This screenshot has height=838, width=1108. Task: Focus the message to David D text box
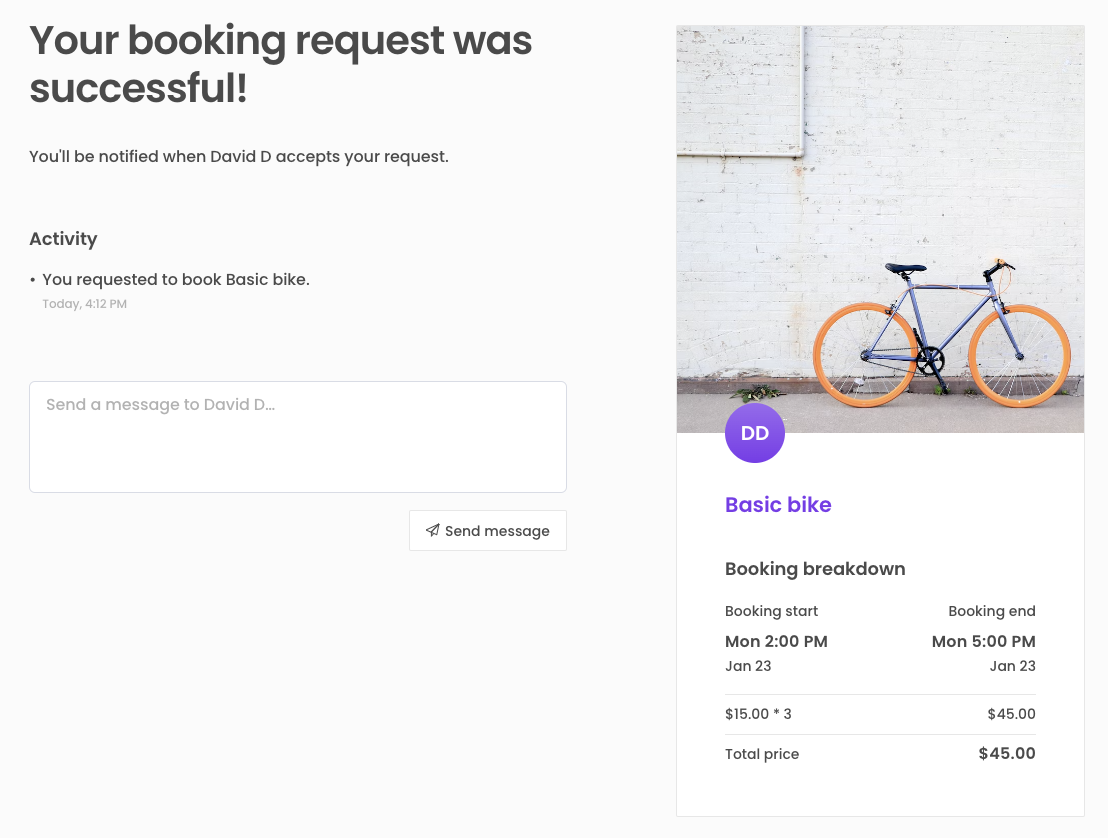point(298,437)
